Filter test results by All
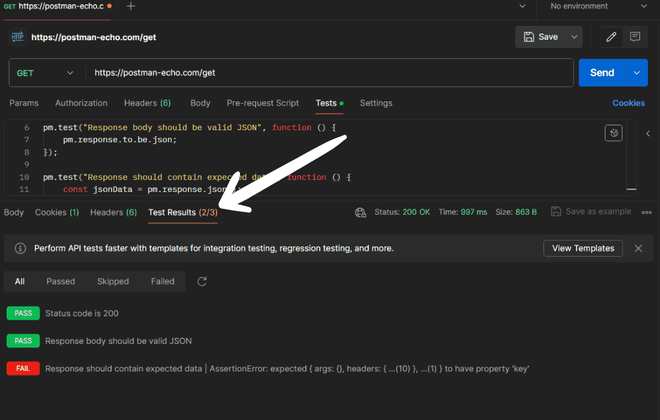 tap(20, 282)
